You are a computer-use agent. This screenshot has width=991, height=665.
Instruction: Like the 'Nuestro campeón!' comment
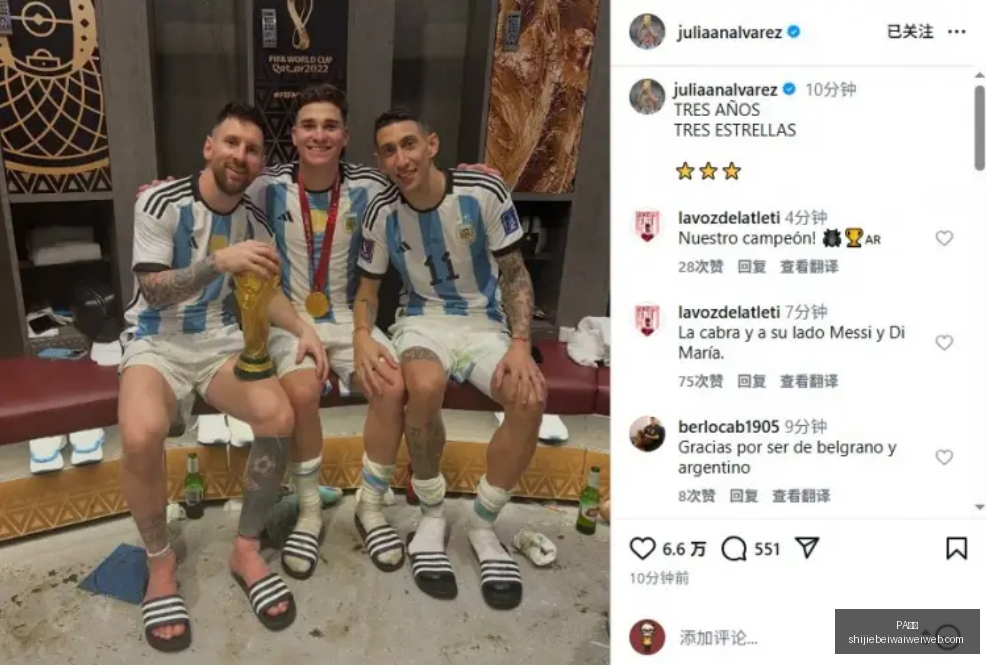pos(944,238)
